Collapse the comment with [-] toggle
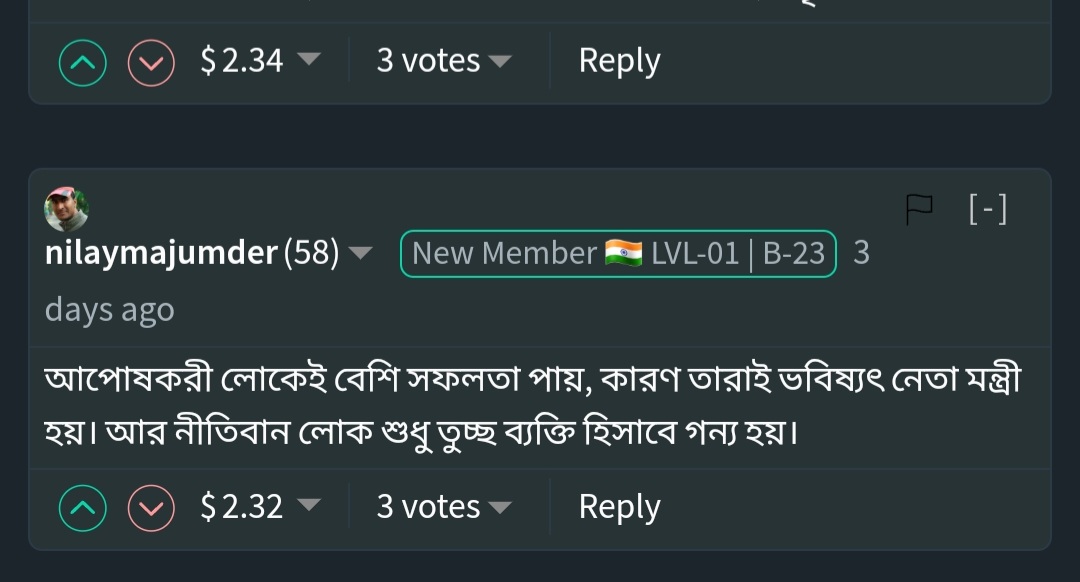1080x582 pixels. [x=988, y=209]
